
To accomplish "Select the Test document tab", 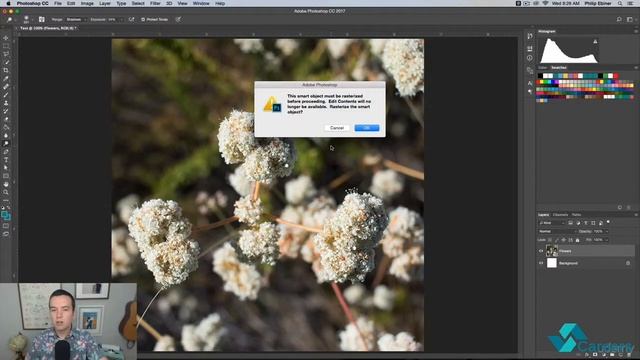I will (x=48, y=29).
